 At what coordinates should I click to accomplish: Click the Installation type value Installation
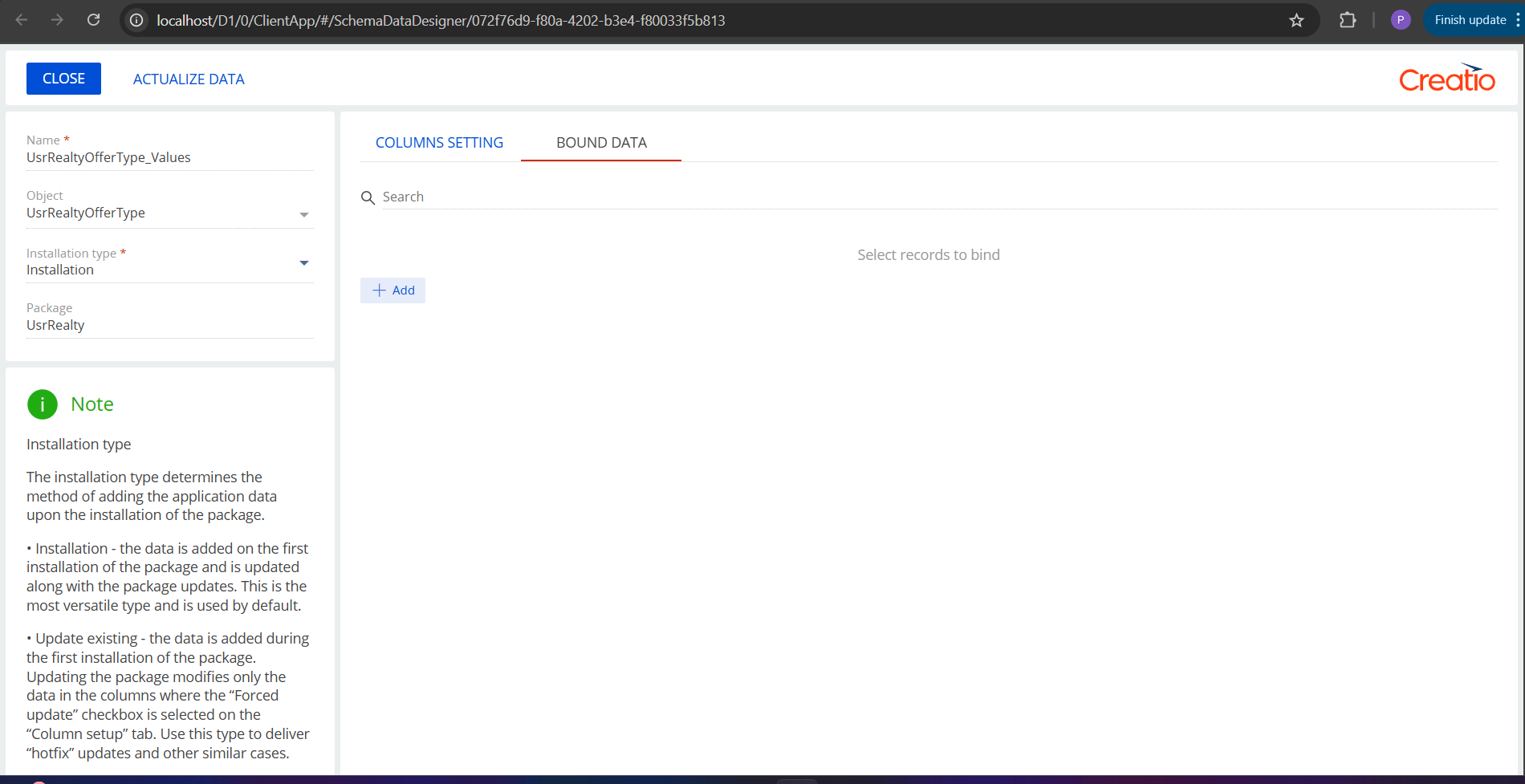(60, 270)
